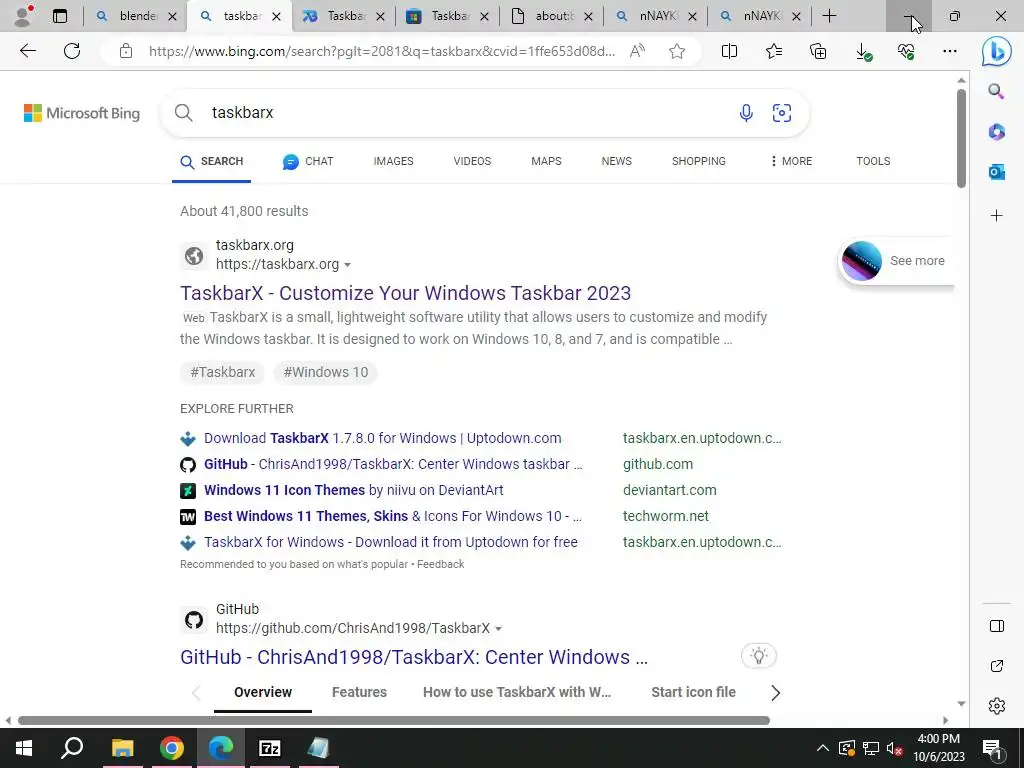The image size is (1024, 768).
Task: Add this page to favorites
Action: pos(677,51)
